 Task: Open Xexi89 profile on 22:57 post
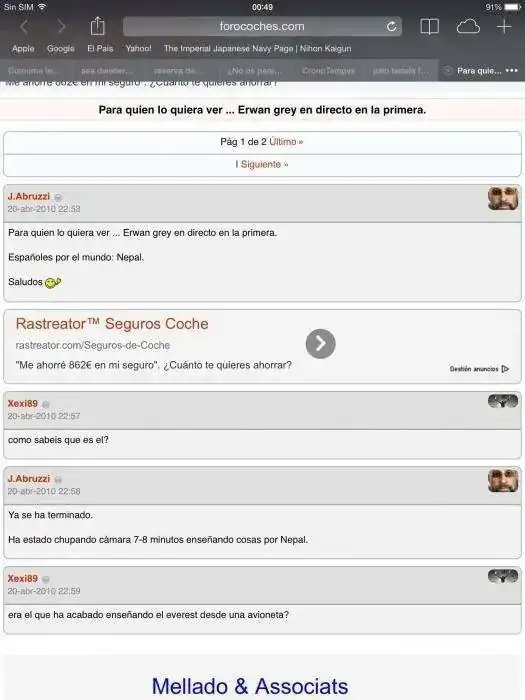pyautogui.click(x=23, y=404)
